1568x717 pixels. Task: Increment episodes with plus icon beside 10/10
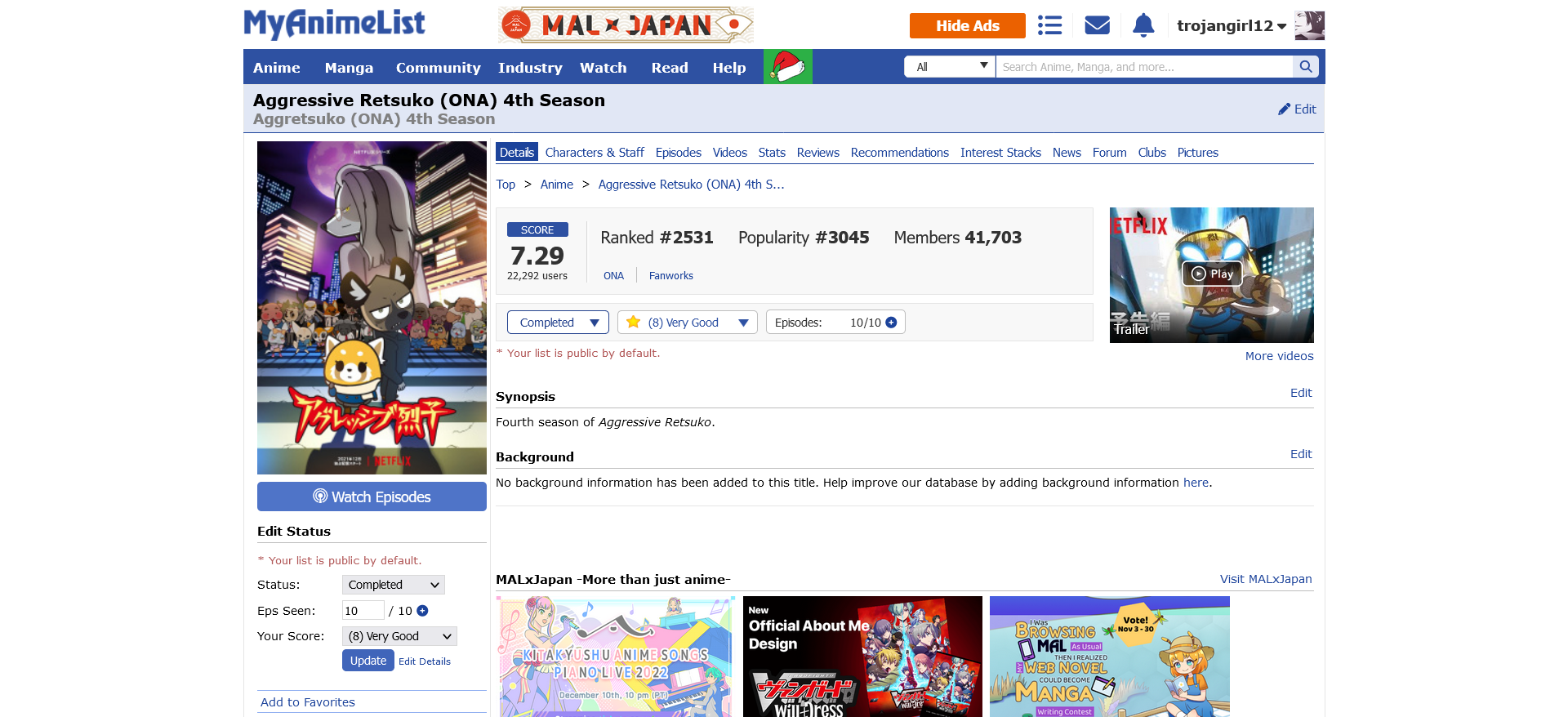point(891,323)
